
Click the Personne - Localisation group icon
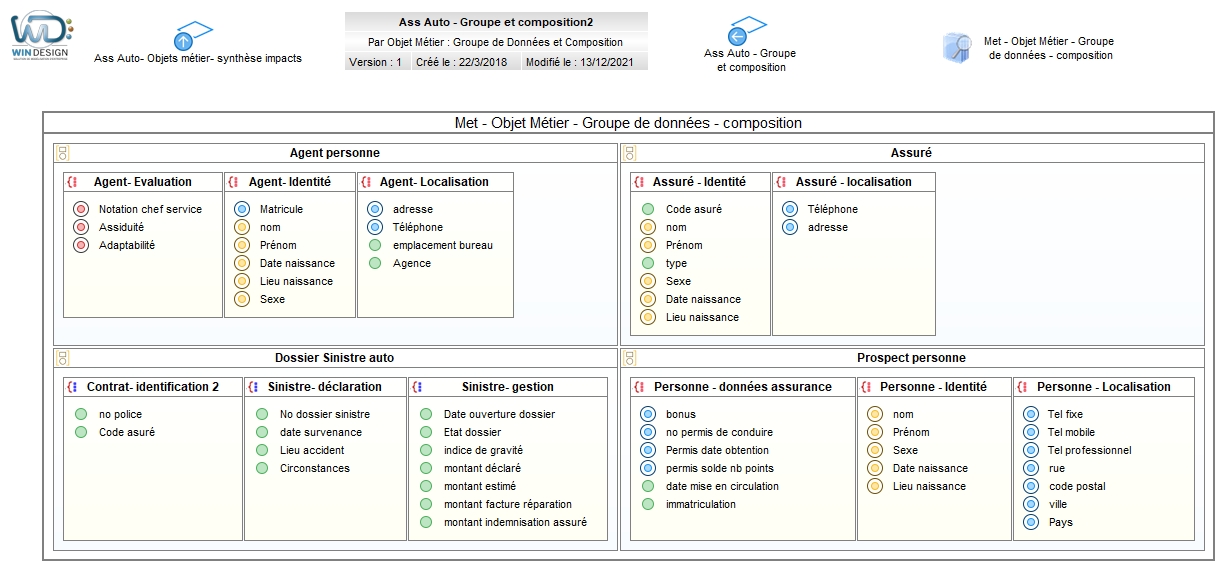coord(1022,387)
